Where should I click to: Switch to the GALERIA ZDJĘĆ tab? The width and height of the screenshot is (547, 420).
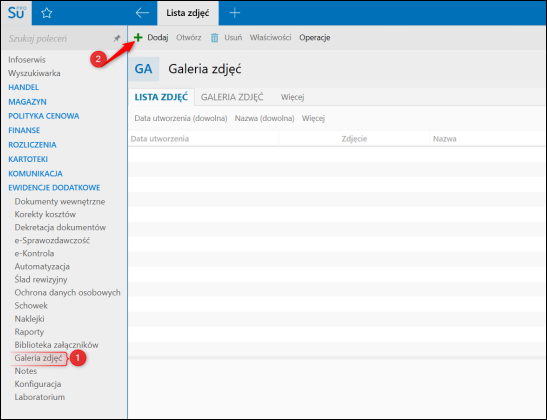[x=232, y=97]
